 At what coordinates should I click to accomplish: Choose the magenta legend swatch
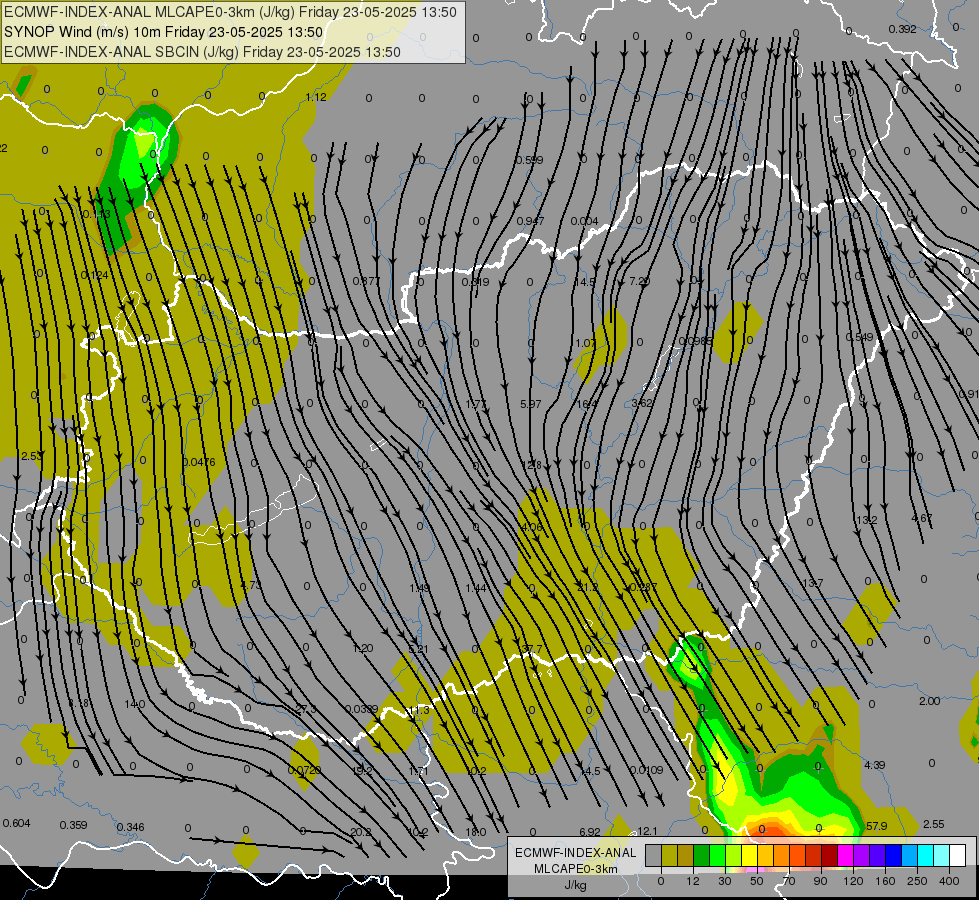point(846,855)
